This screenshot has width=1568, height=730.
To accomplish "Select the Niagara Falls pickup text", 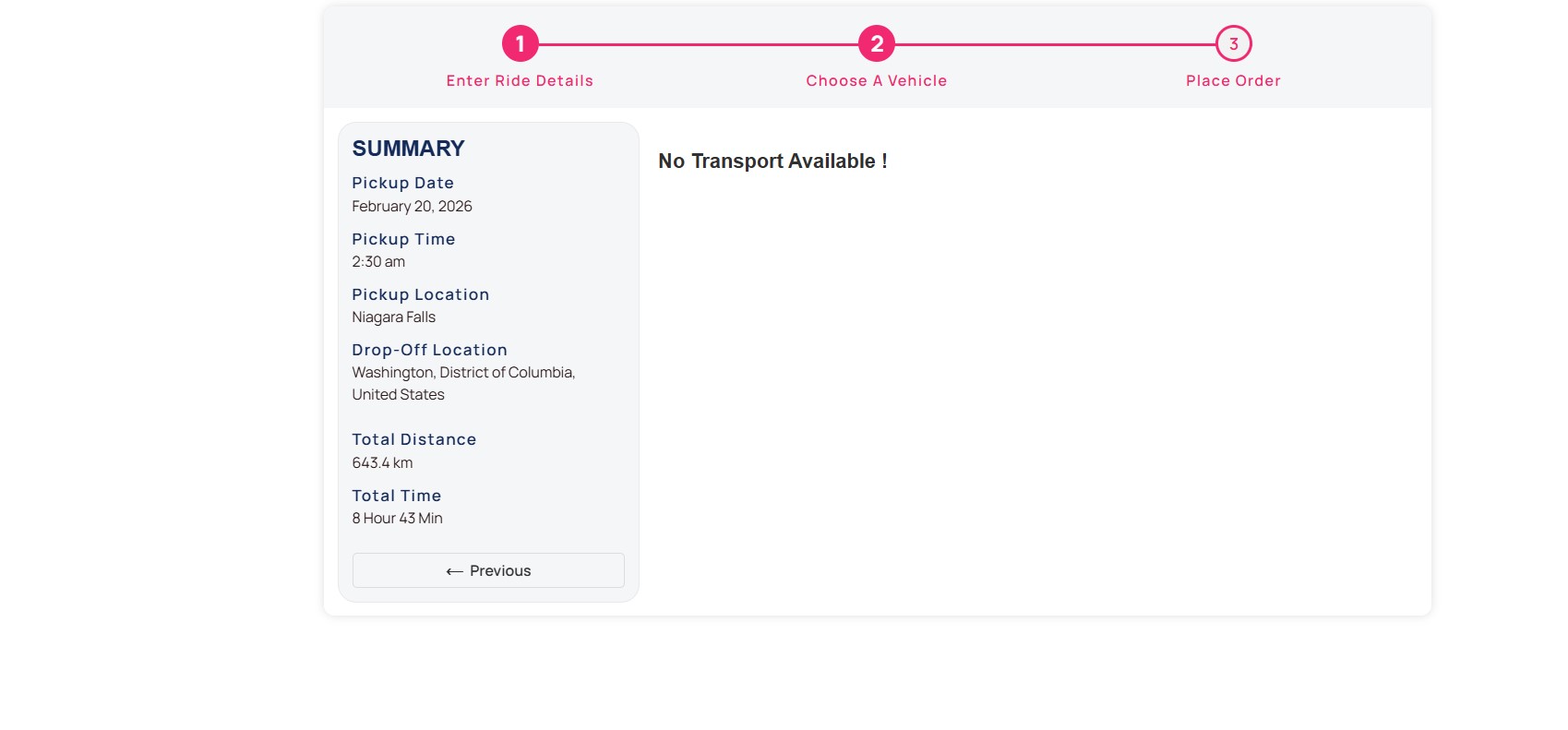I will [x=393, y=317].
